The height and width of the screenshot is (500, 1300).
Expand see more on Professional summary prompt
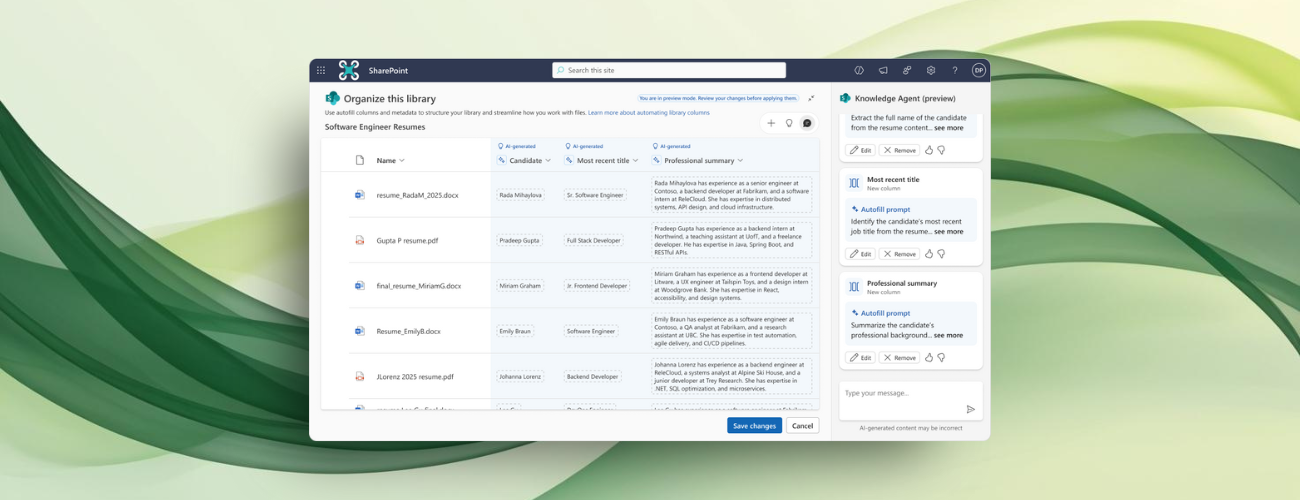(x=949, y=335)
